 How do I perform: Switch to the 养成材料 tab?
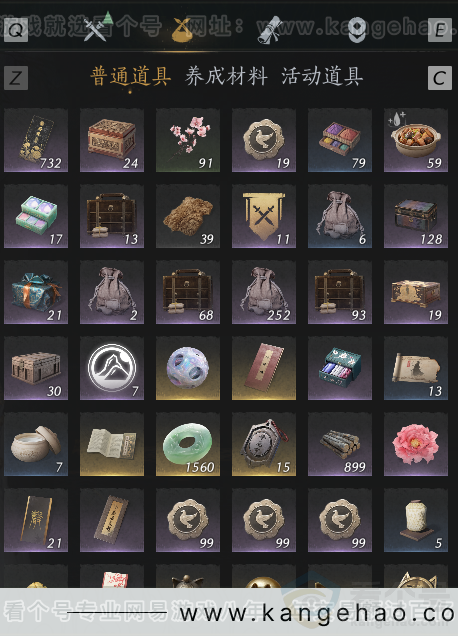coord(226,76)
